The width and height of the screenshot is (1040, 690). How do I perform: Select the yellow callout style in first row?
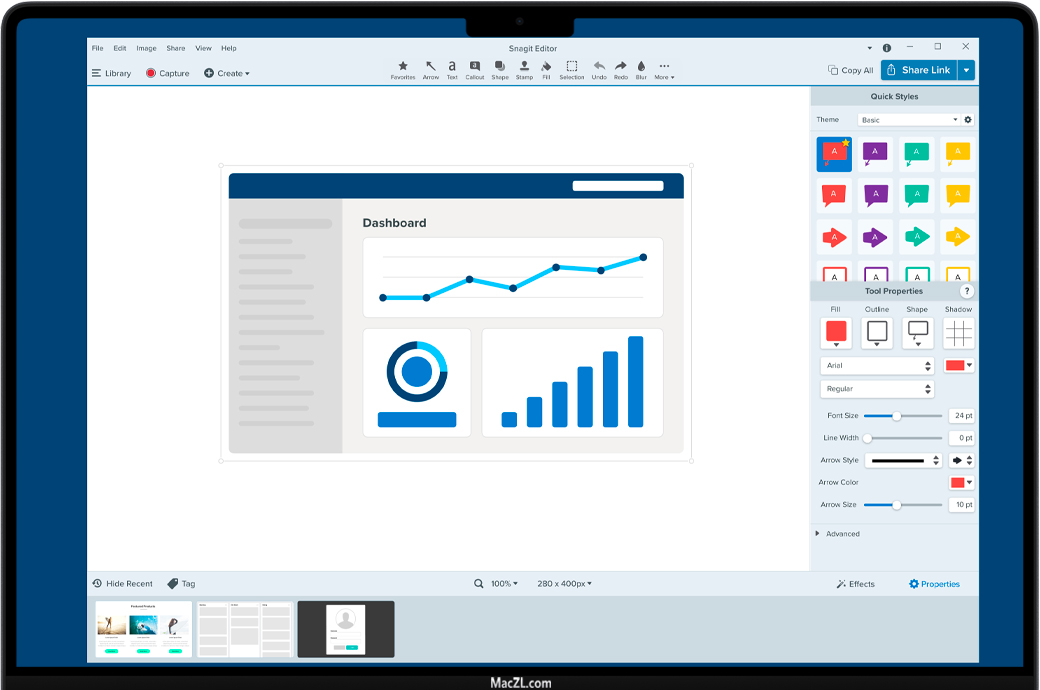(958, 154)
